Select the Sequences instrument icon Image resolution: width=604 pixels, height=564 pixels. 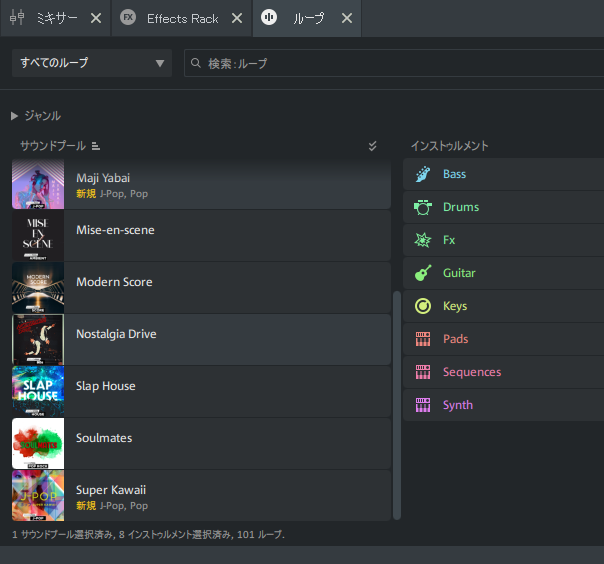[x=423, y=372]
